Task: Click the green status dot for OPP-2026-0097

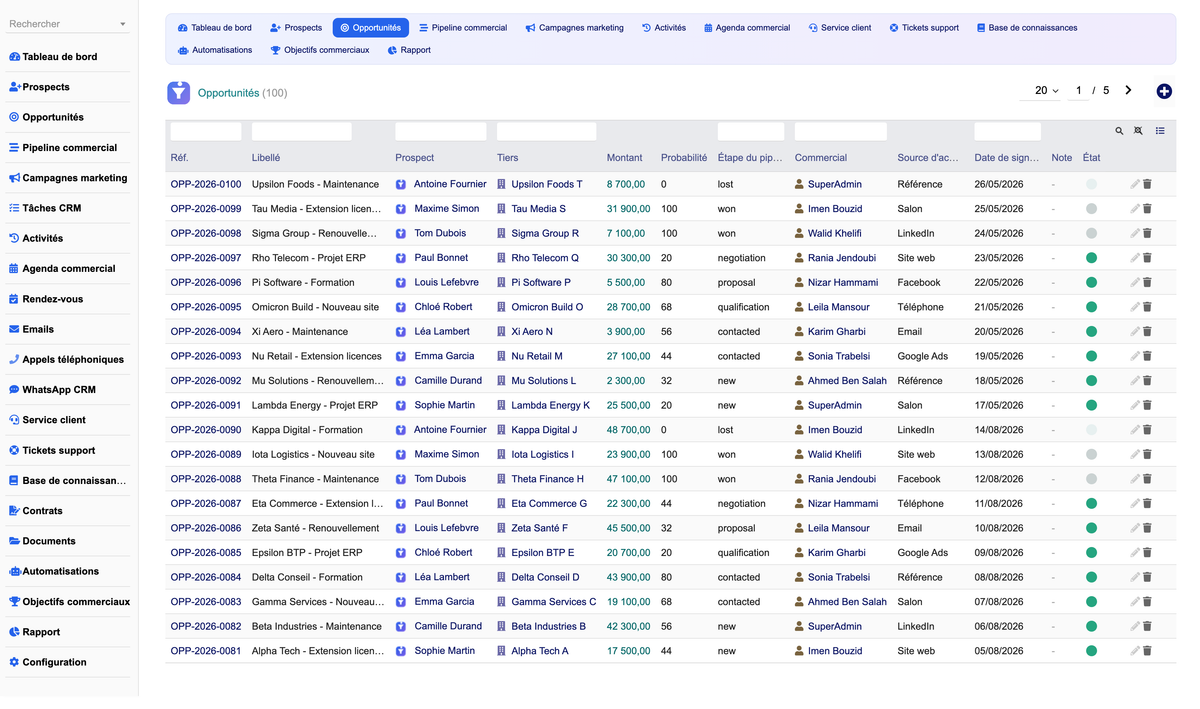Action: (1091, 258)
